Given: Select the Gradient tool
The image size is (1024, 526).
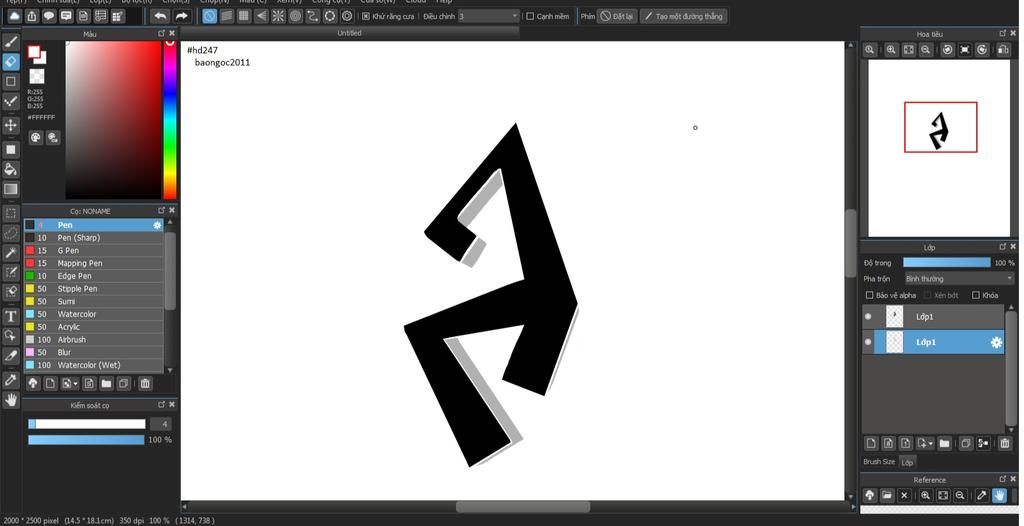Looking at the screenshot, I should 11,189.
